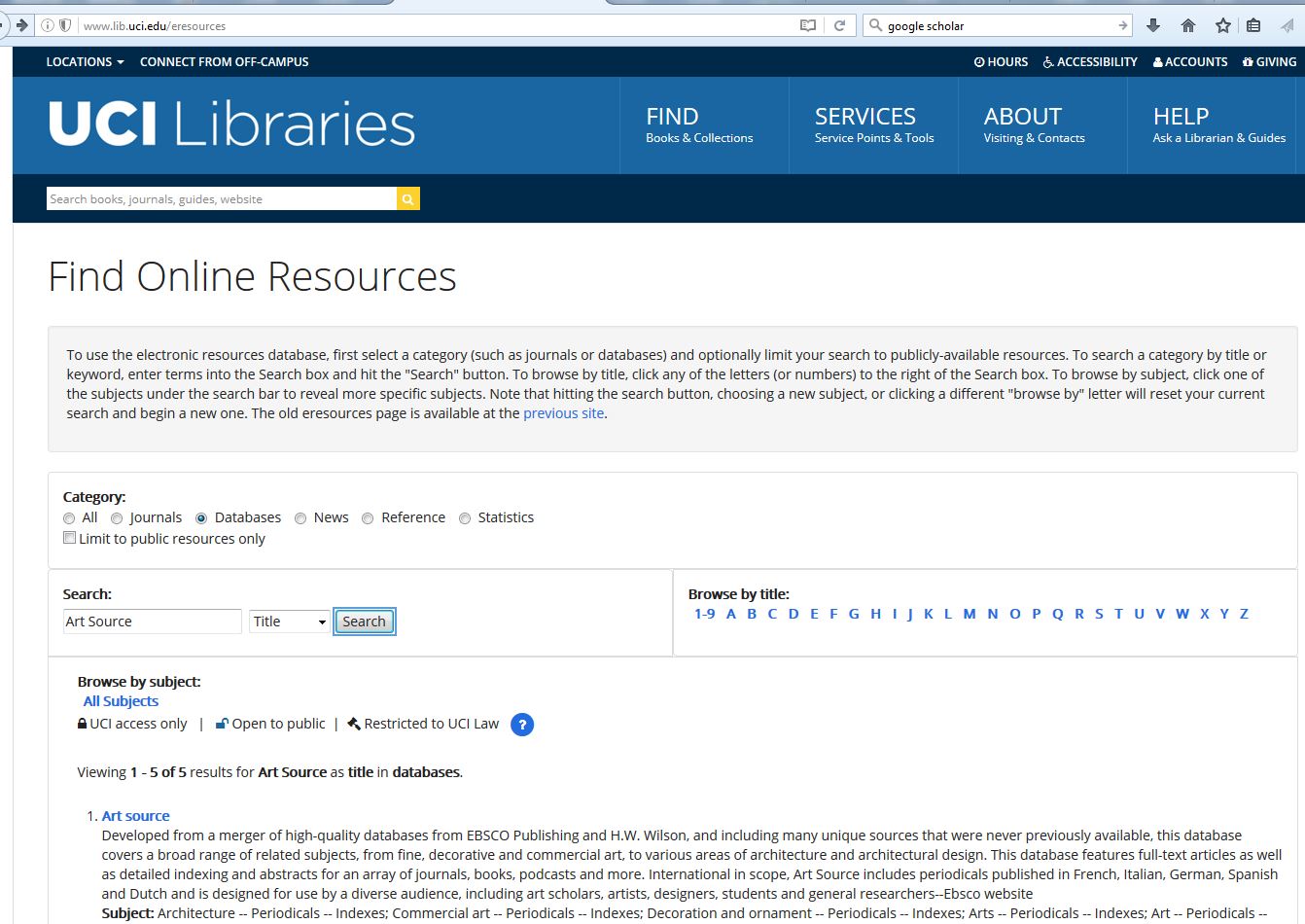Click the google scholar browser search field
Viewport: 1305px width, 924px height.
point(999,25)
